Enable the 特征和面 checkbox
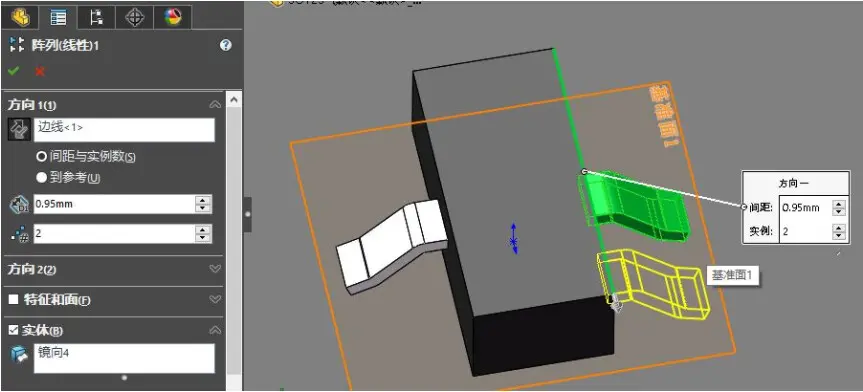This screenshot has height=392, width=863. [14, 300]
